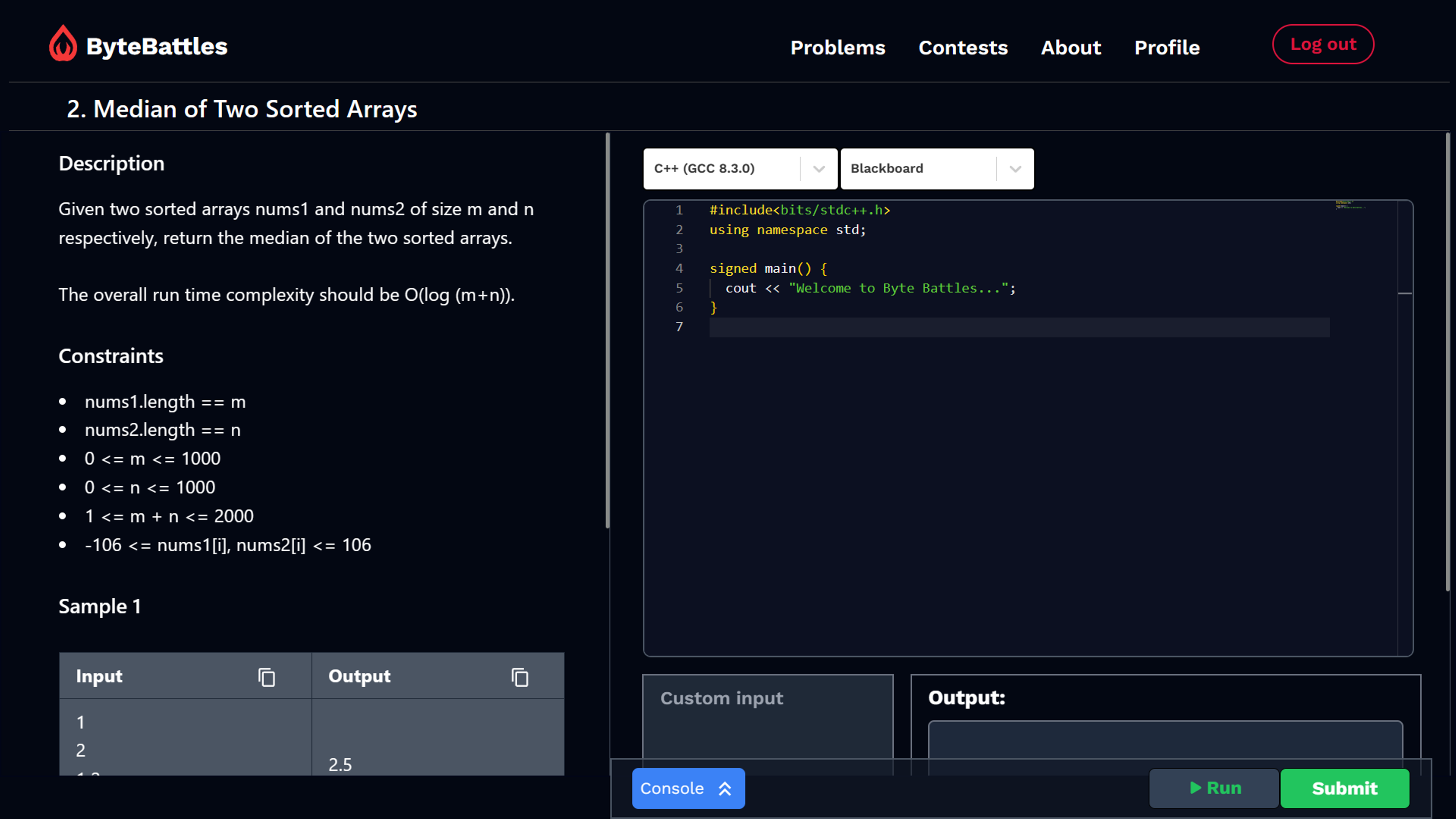
Task: Expand the language selector chevron arrow
Action: 819,168
